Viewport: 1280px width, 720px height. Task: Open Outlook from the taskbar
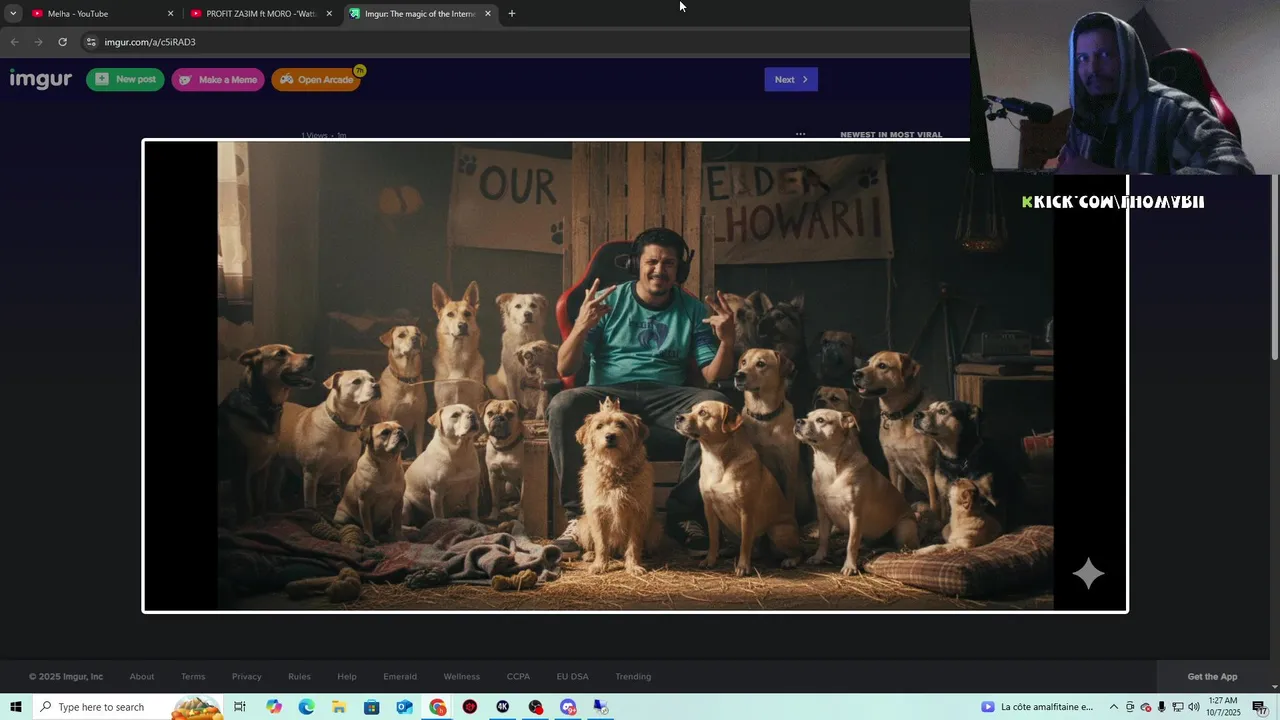404,707
